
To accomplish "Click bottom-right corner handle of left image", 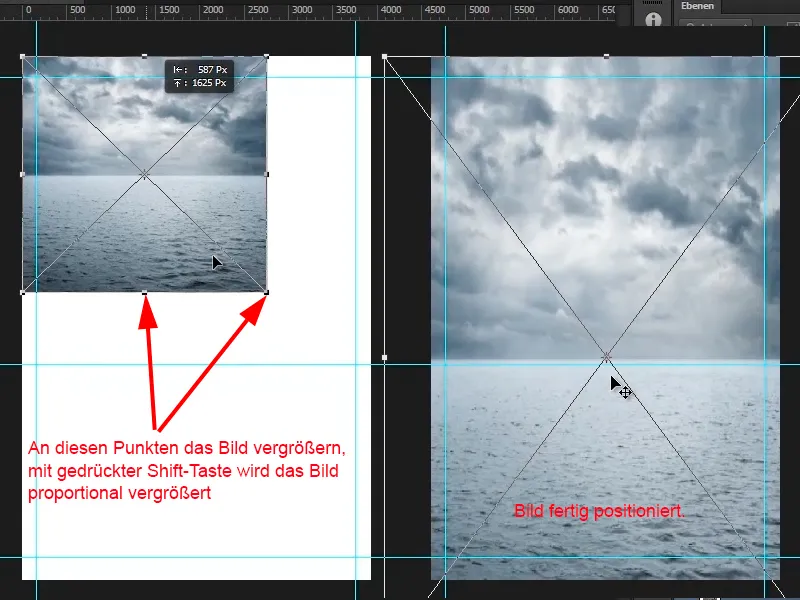I will click(266, 292).
